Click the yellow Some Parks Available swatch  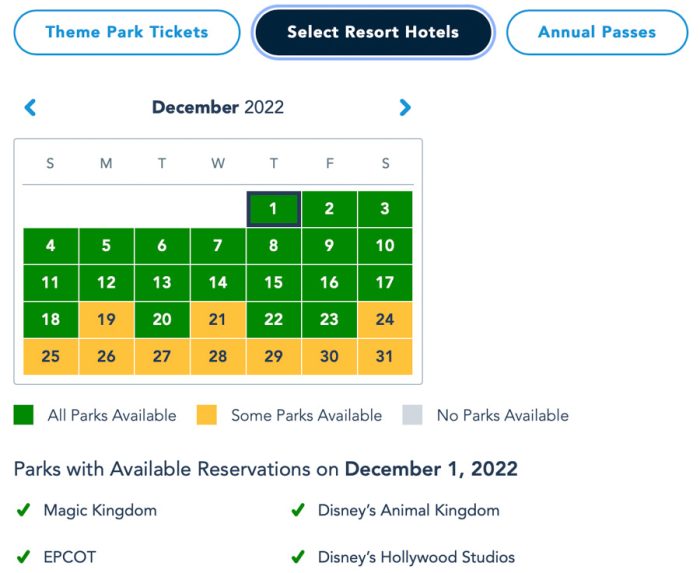pos(206,415)
